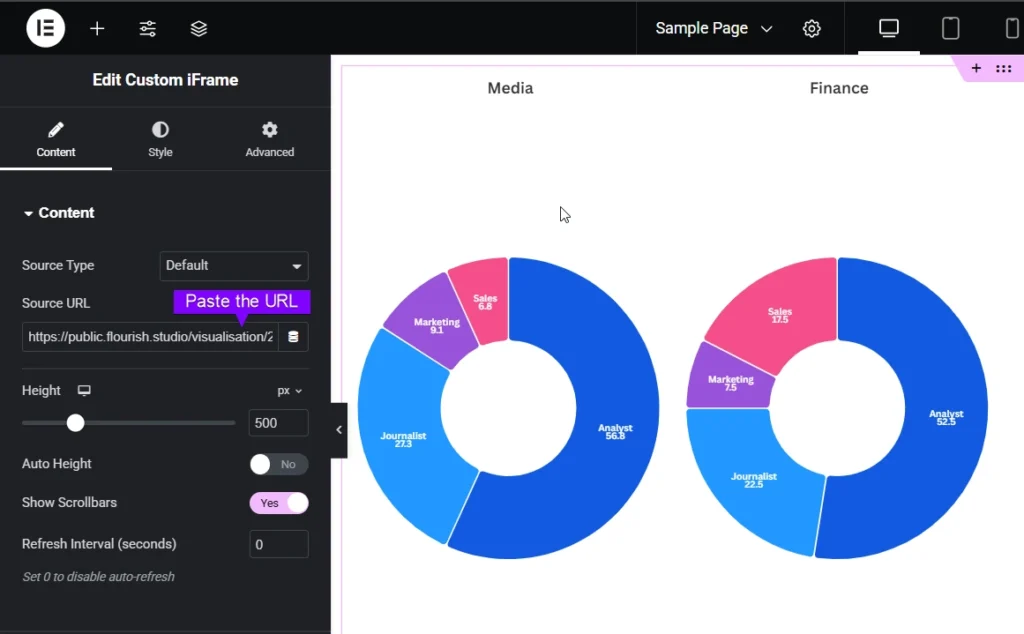Click the Sales 6.8 segment

485,302
